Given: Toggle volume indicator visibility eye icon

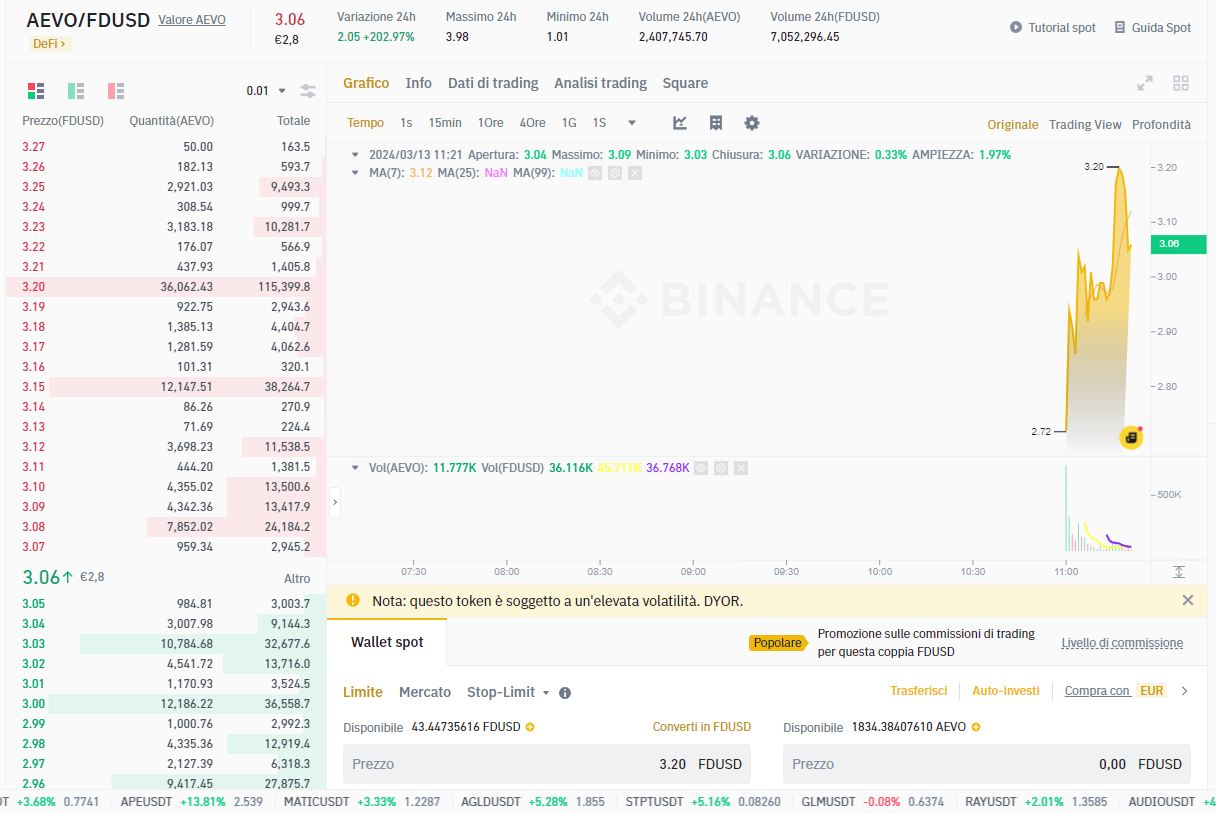Looking at the screenshot, I should point(701,467).
